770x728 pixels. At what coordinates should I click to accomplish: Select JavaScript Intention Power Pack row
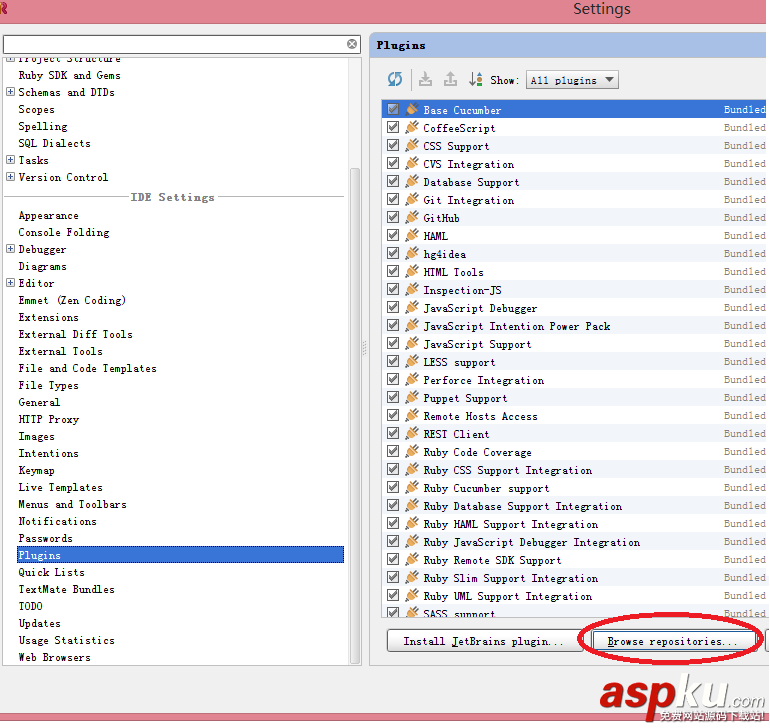(574, 326)
